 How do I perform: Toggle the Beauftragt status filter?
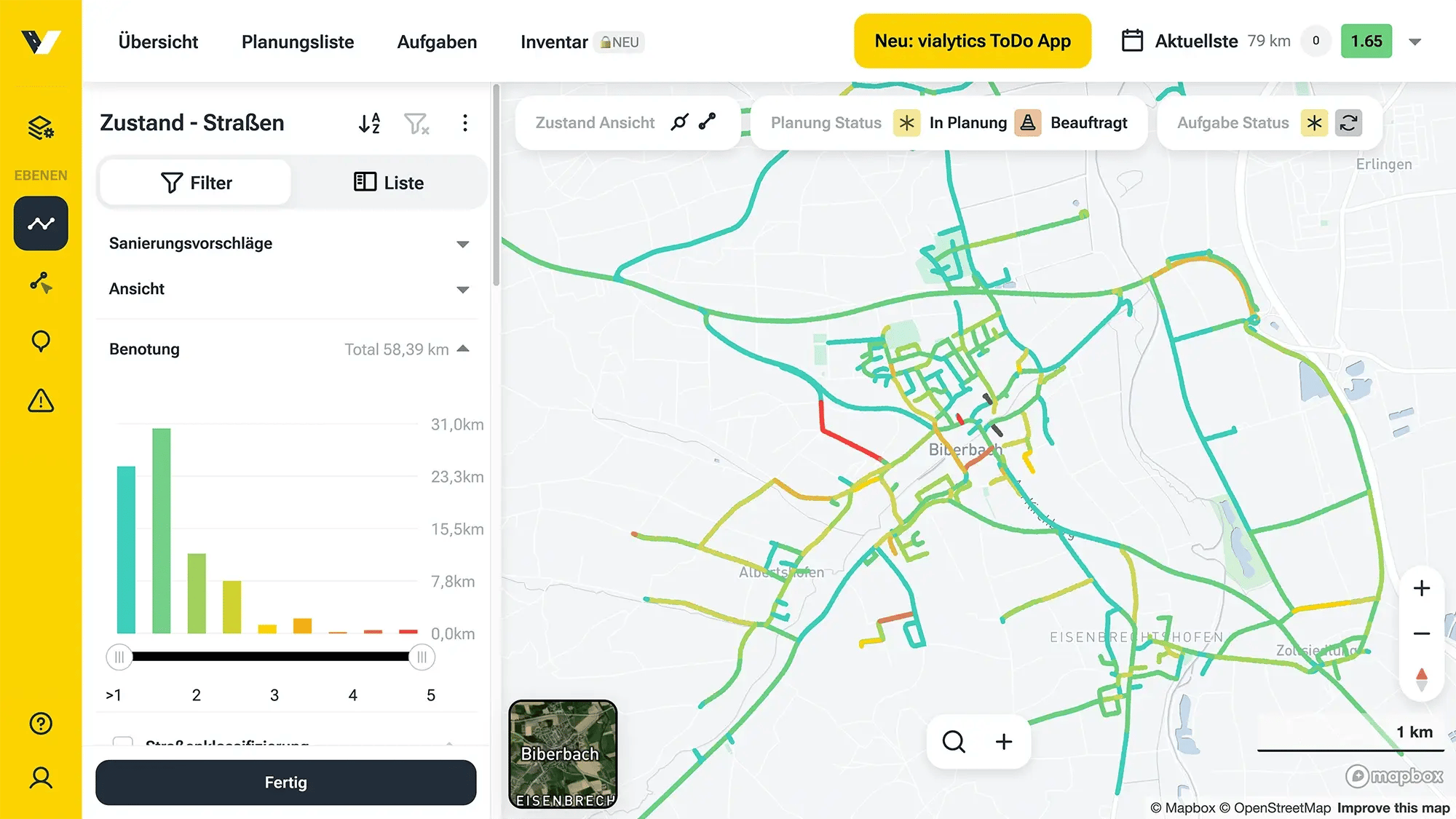(x=1072, y=123)
